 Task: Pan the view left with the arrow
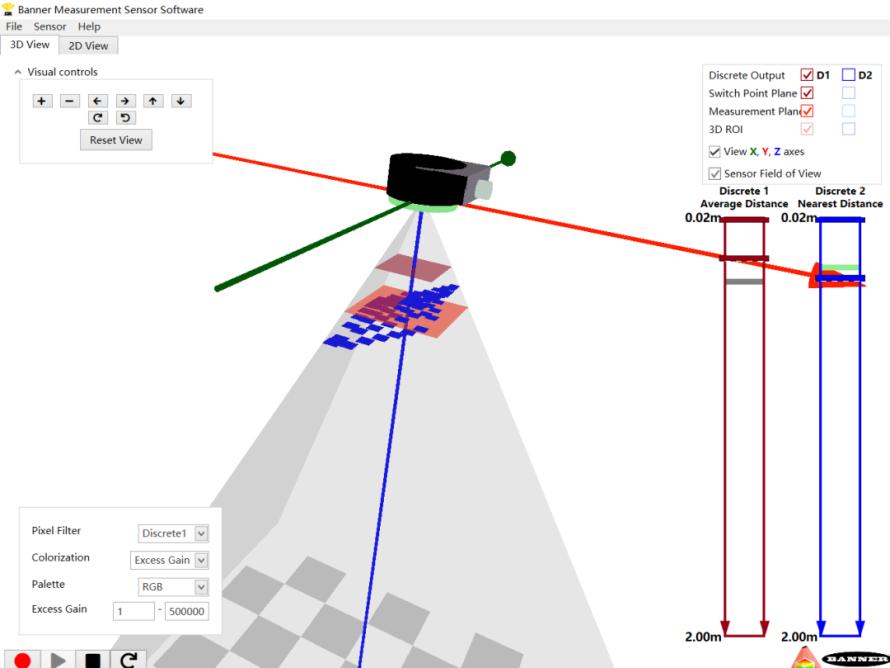click(x=97, y=101)
